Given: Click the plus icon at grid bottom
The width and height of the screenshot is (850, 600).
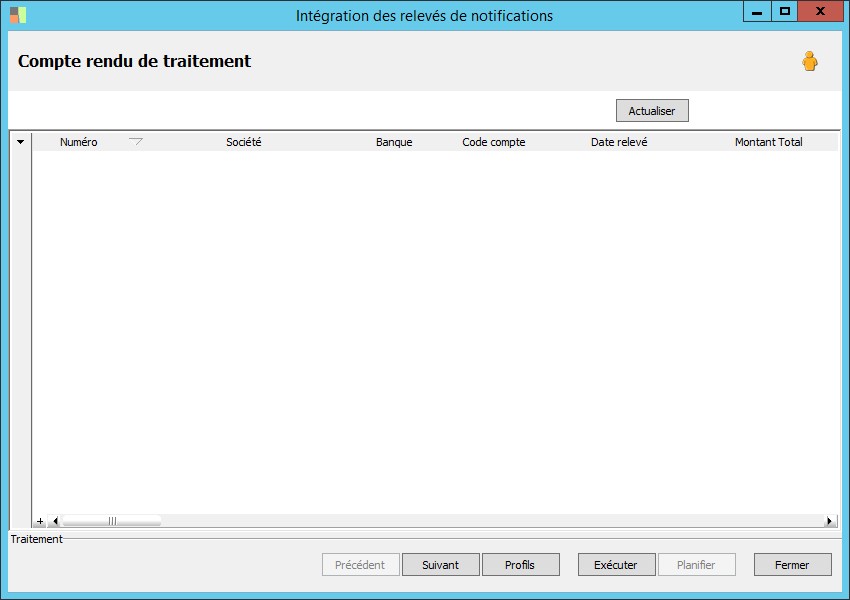Looking at the screenshot, I should point(40,521).
